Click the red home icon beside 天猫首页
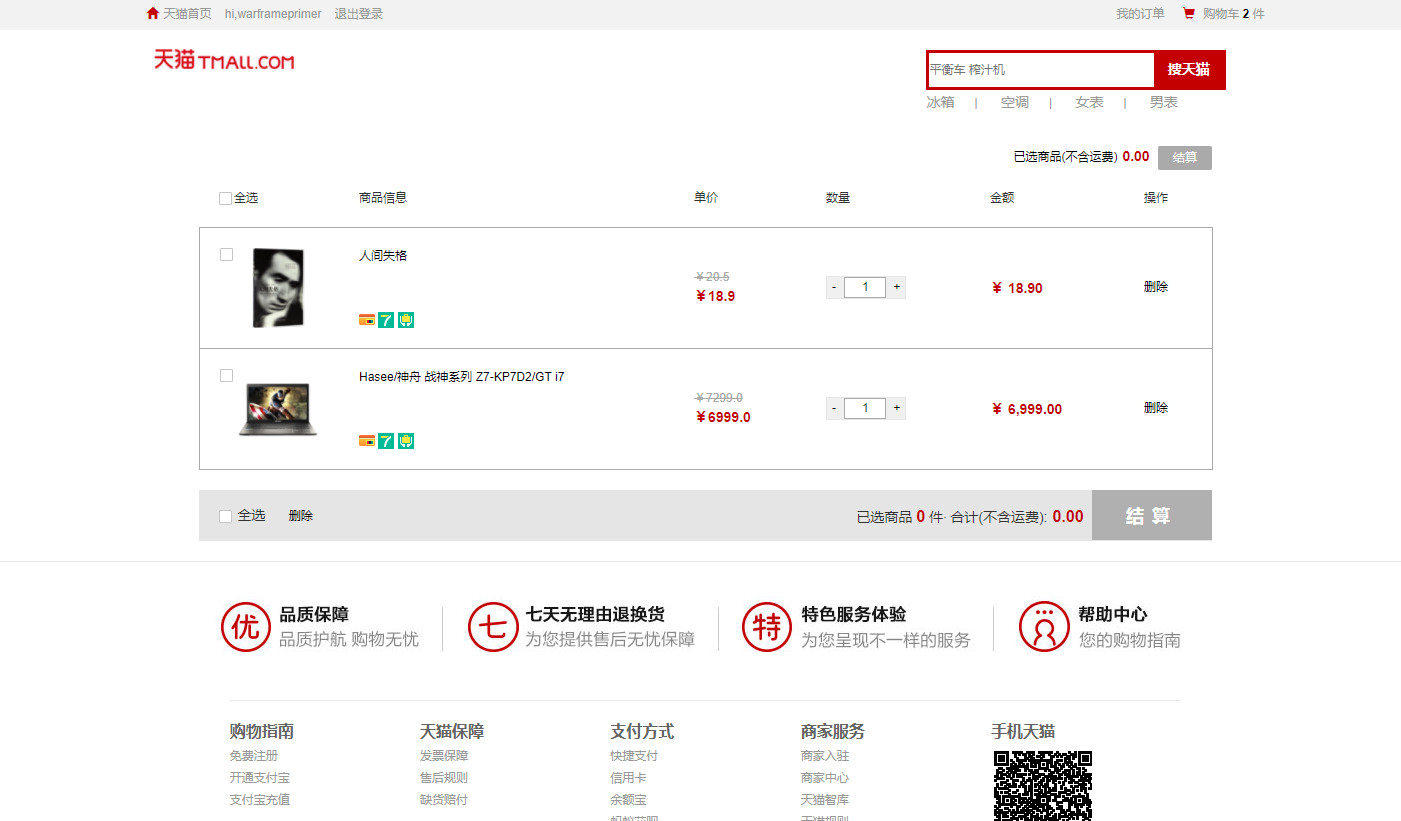Viewport: 1401px width, 821px height. click(x=152, y=13)
